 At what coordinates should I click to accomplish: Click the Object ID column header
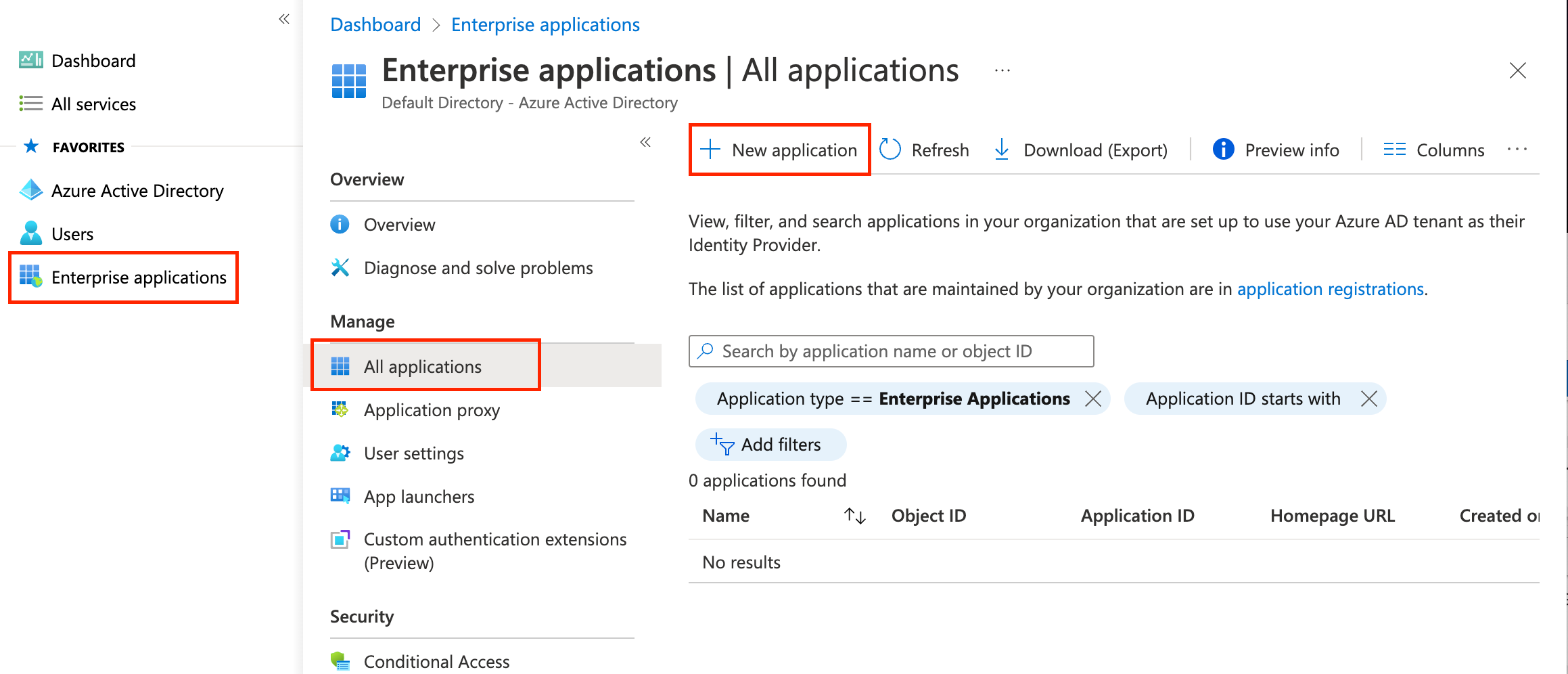[x=929, y=516]
